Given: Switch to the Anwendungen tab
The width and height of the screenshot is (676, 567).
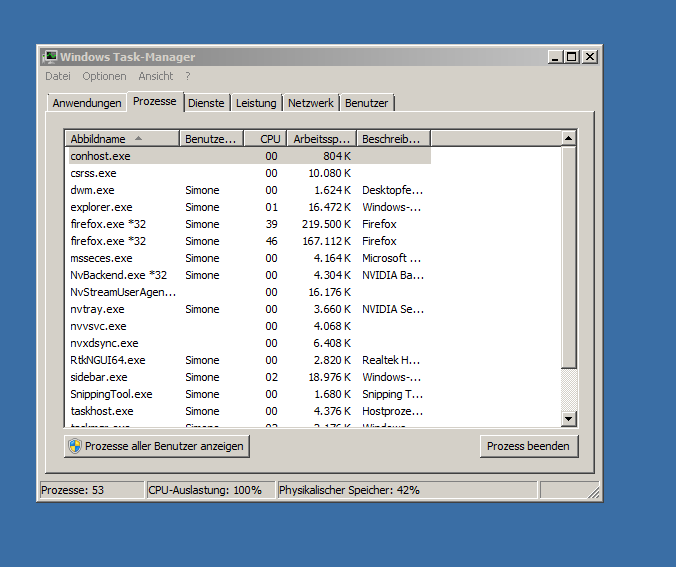Looking at the screenshot, I should click(87, 103).
